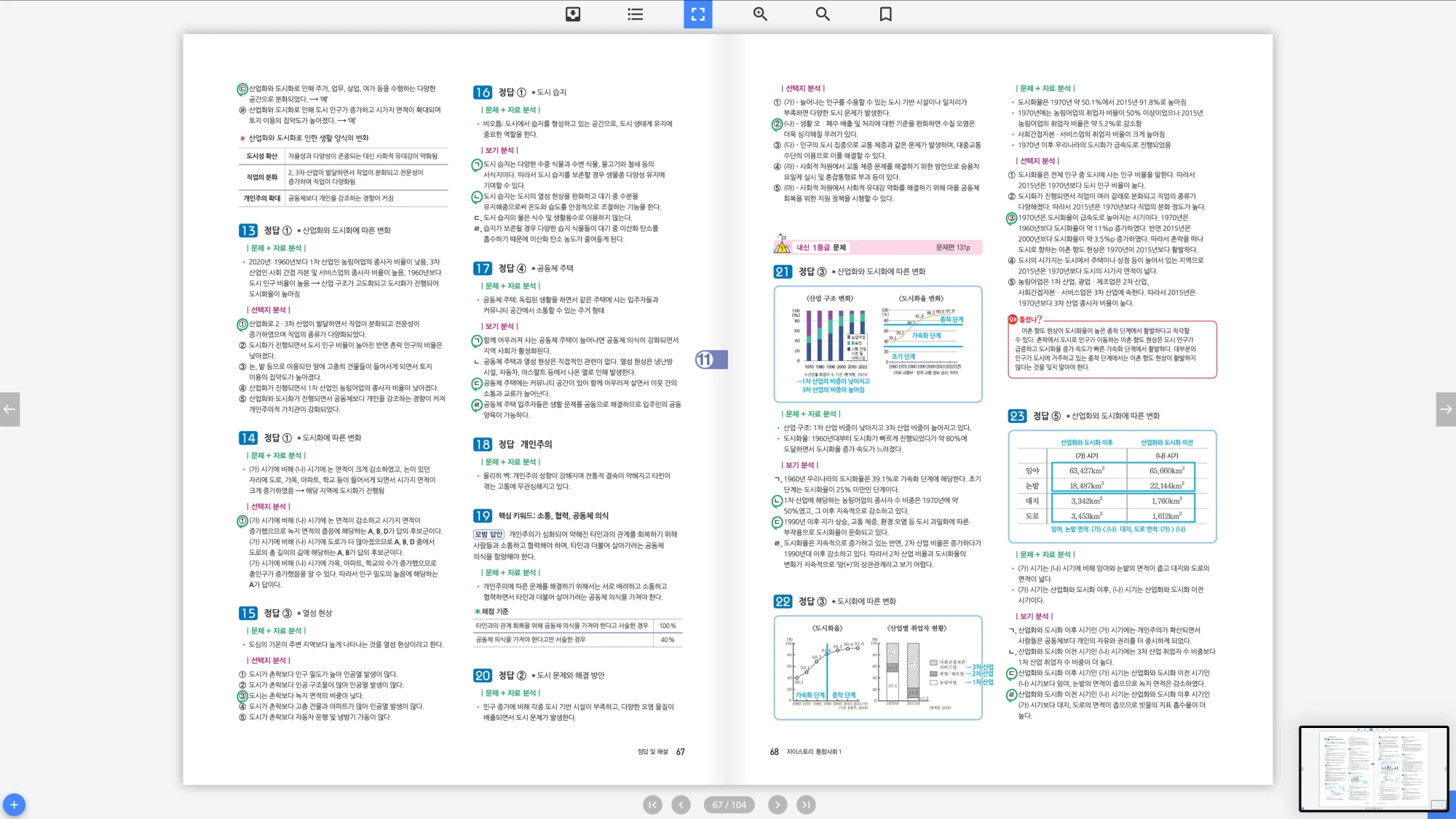Click the zoom-in magnifier icon
The image size is (1456, 819).
point(760,14)
